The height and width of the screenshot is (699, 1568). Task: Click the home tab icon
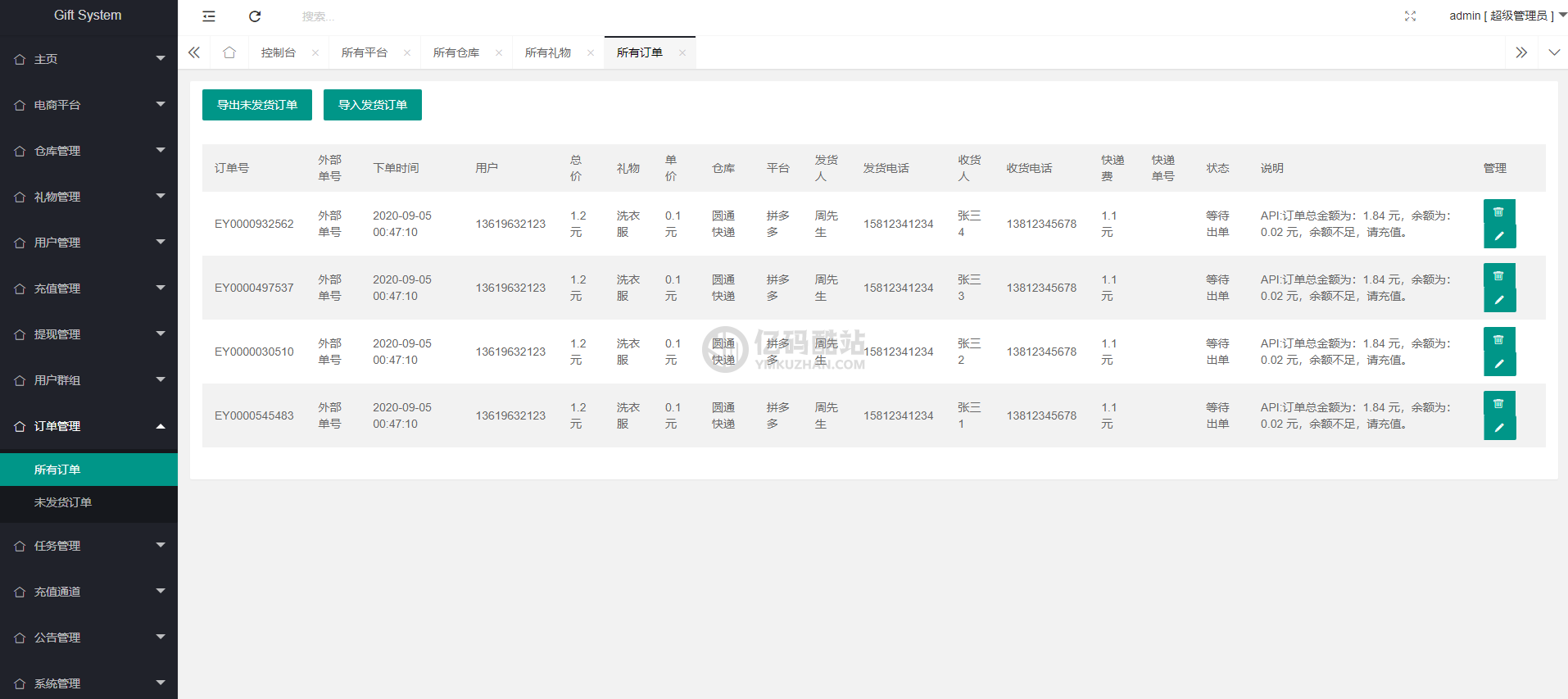229,52
